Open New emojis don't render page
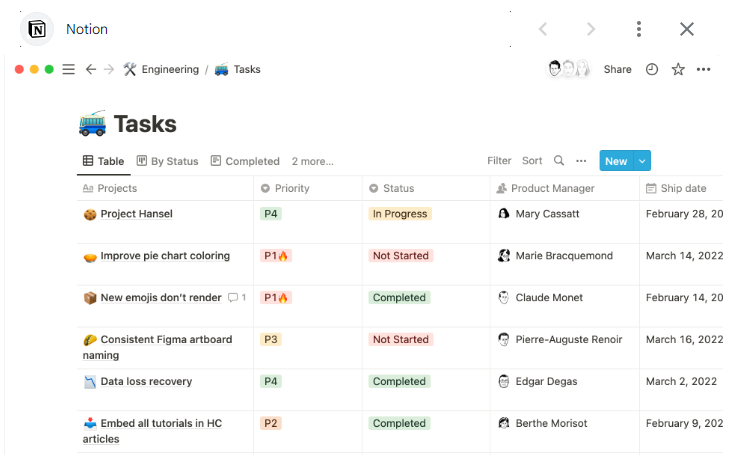The height and width of the screenshot is (455, 739). (x=161, y=298)
